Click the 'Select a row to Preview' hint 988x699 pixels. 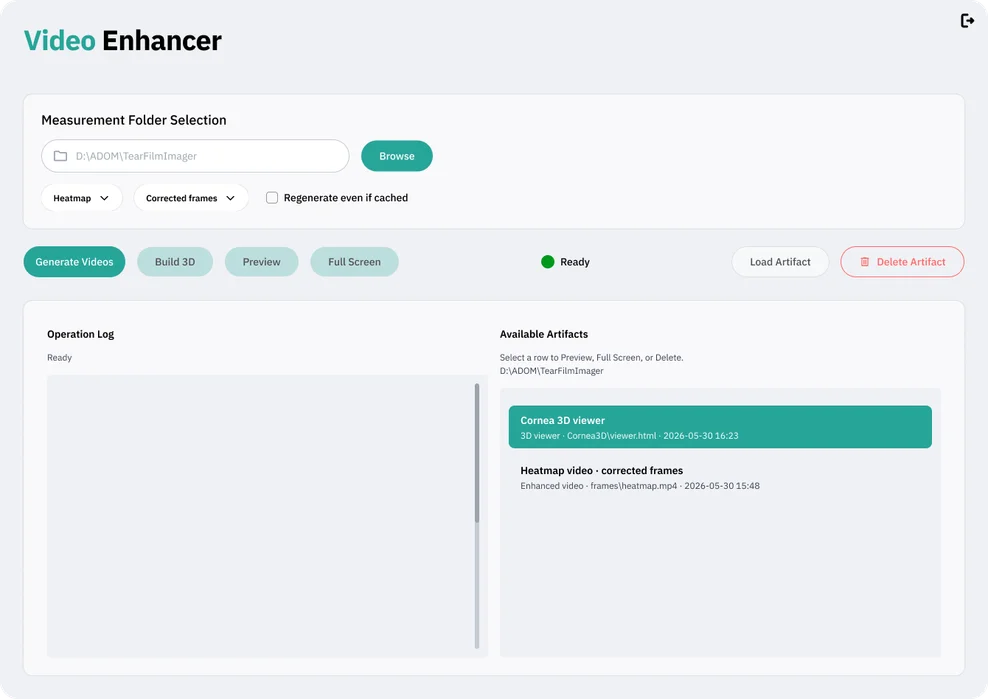pos(592,357)
